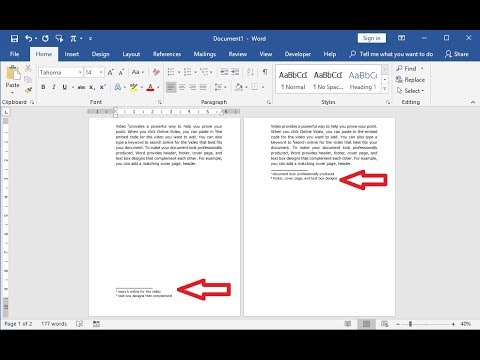Apply the No Spacing style
Image resolution: width=480 pixels, height=360 pixels.
328,80
